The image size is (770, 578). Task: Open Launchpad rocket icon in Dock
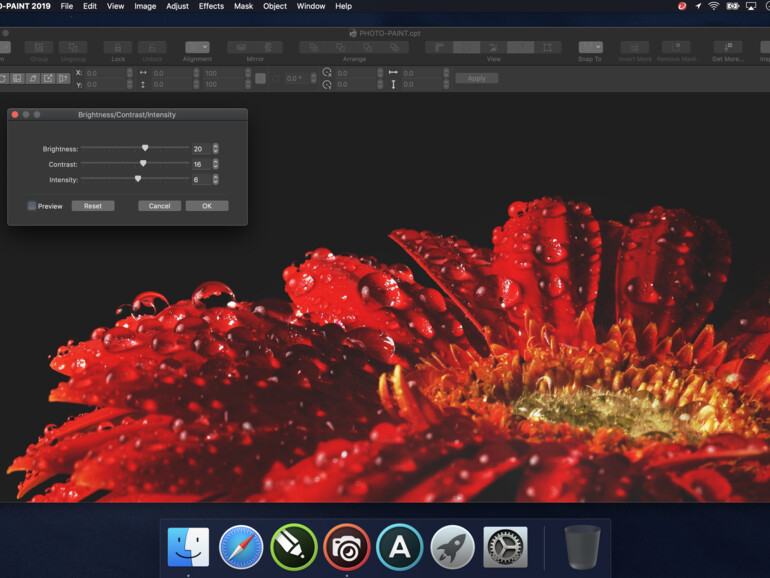[452, 547]
